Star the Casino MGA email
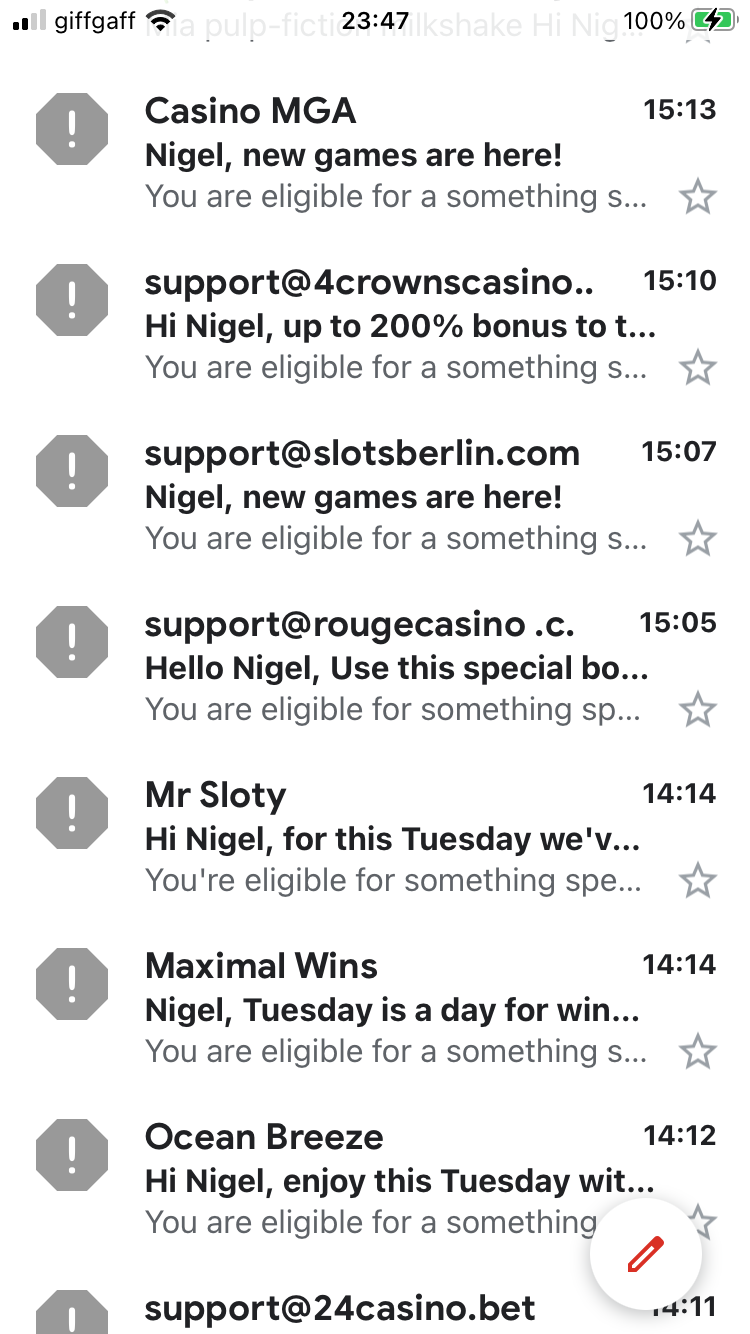 (697, 197)
